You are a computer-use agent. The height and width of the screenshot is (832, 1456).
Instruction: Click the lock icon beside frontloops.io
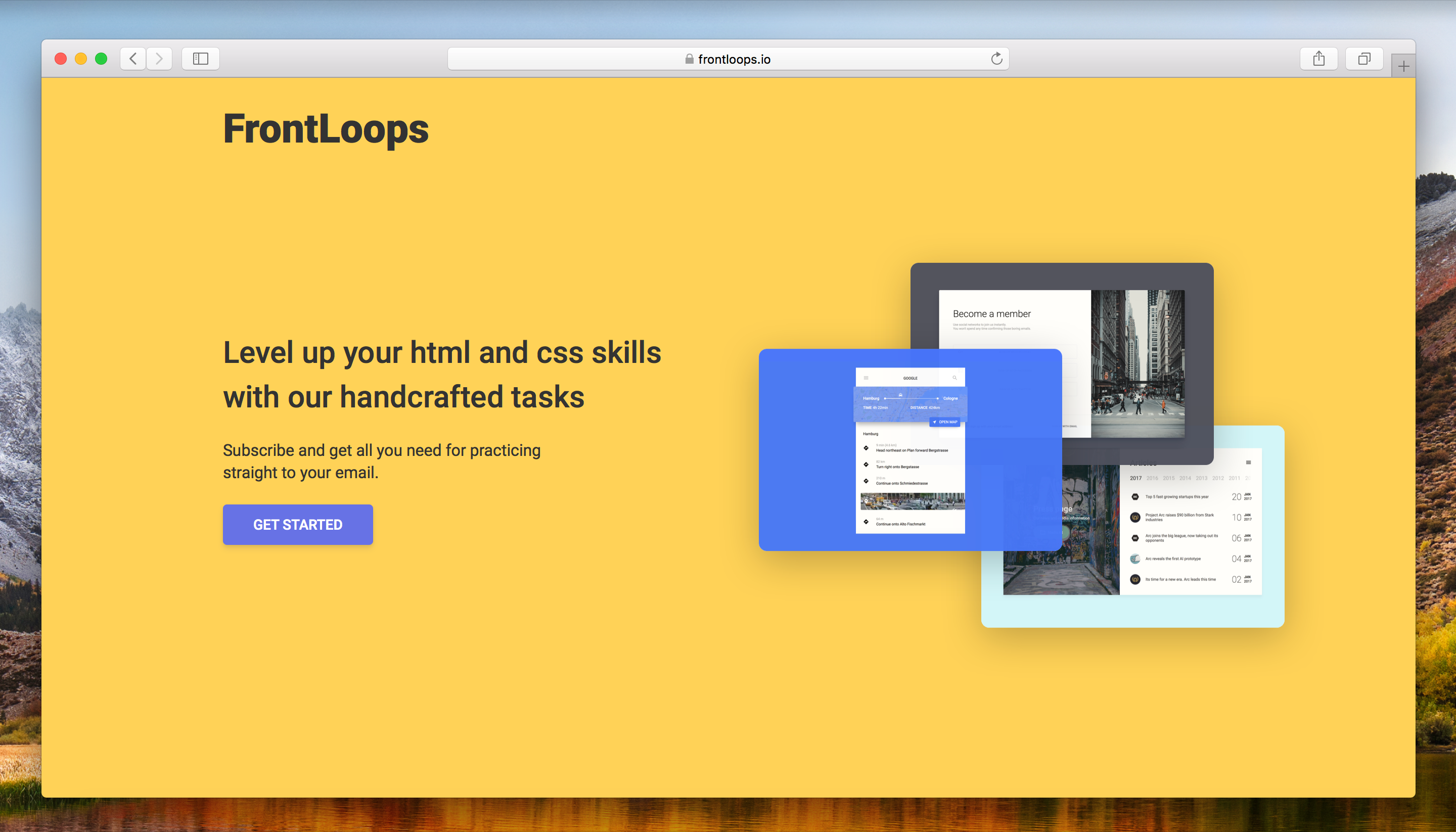tap(689, 59)
